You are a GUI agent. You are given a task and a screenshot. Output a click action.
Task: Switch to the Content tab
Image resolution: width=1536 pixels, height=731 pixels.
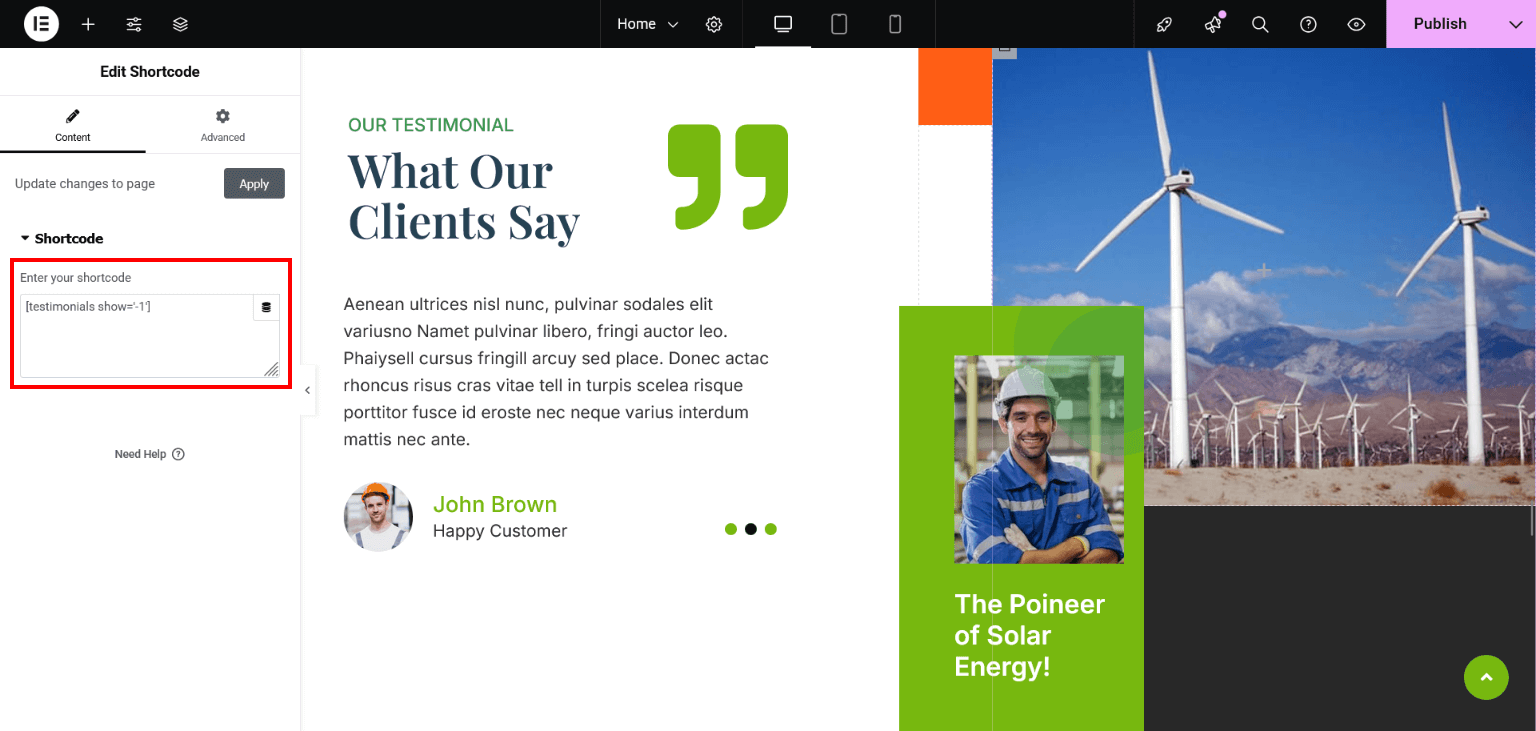tap(73, 125)
